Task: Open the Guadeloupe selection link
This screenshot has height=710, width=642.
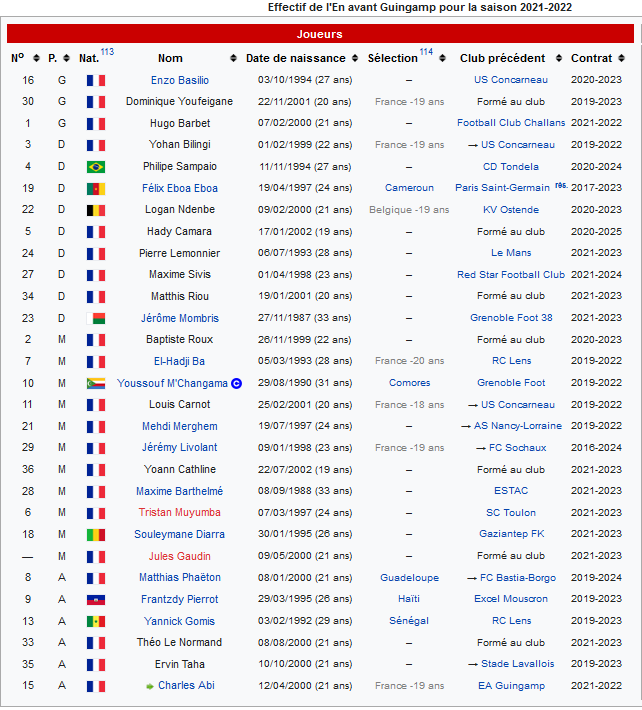Action: tap(409, 578)
